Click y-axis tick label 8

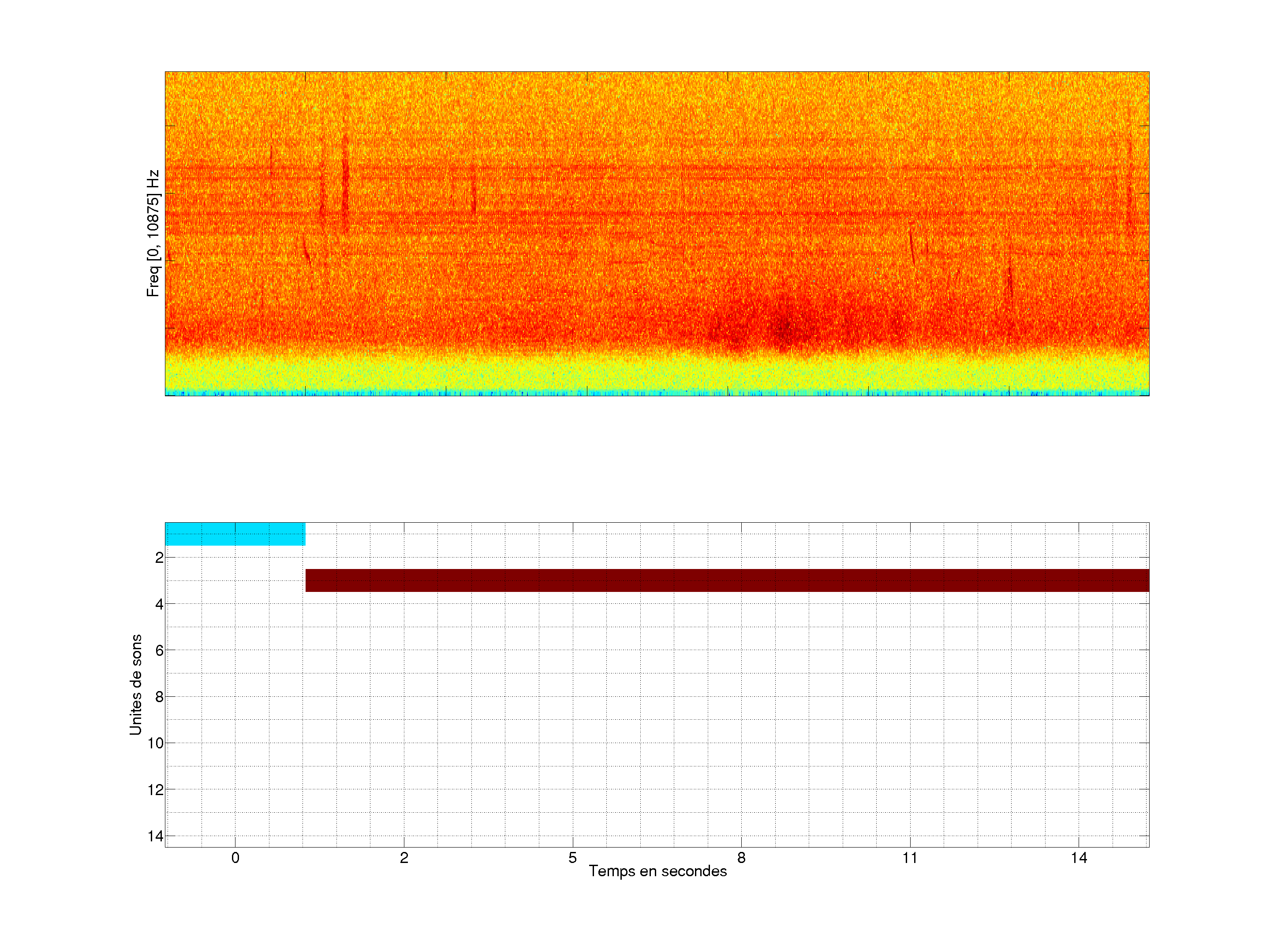[x=159, y=697]
